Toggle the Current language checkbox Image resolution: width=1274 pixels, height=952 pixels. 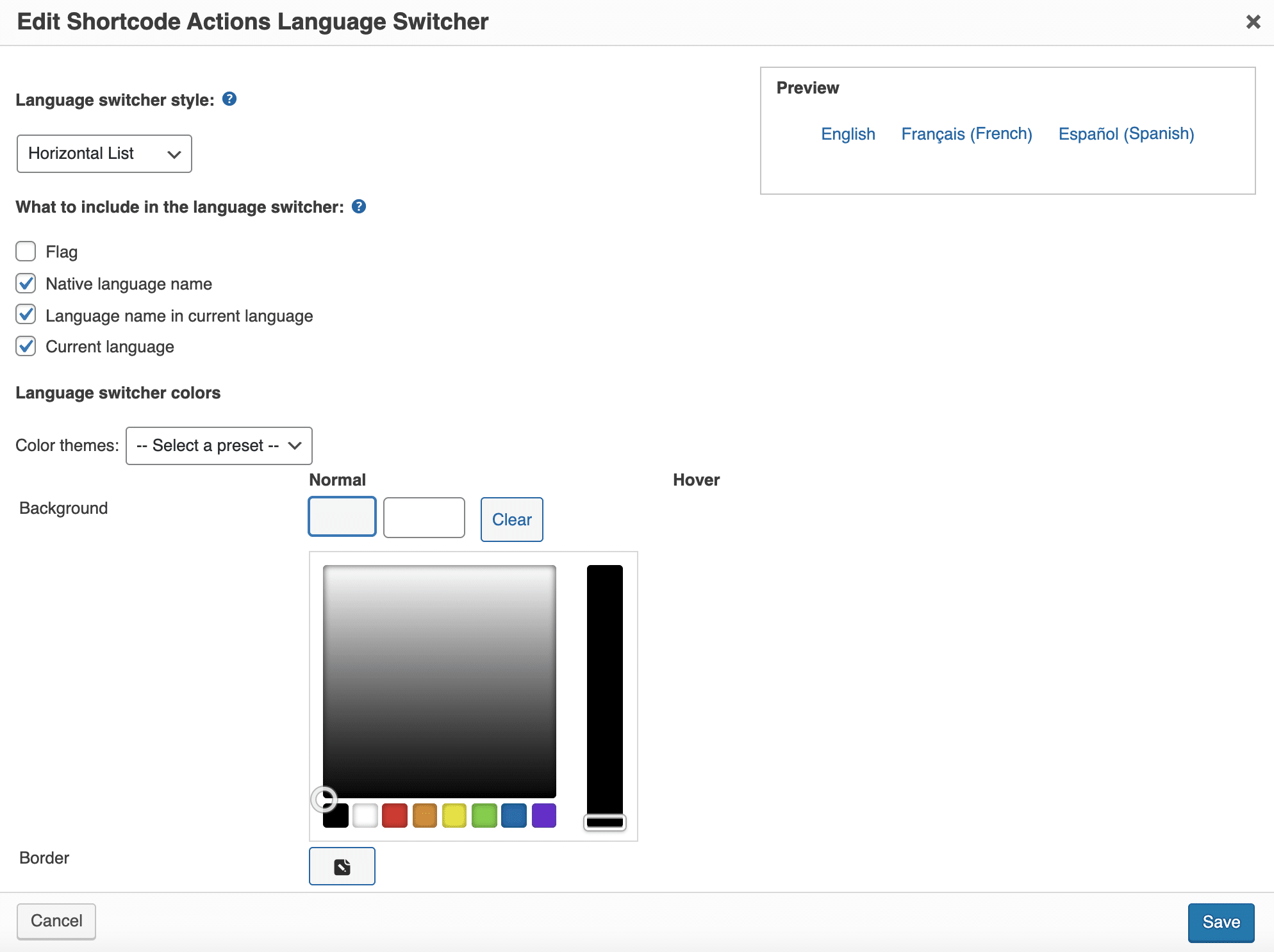(25, 347)
